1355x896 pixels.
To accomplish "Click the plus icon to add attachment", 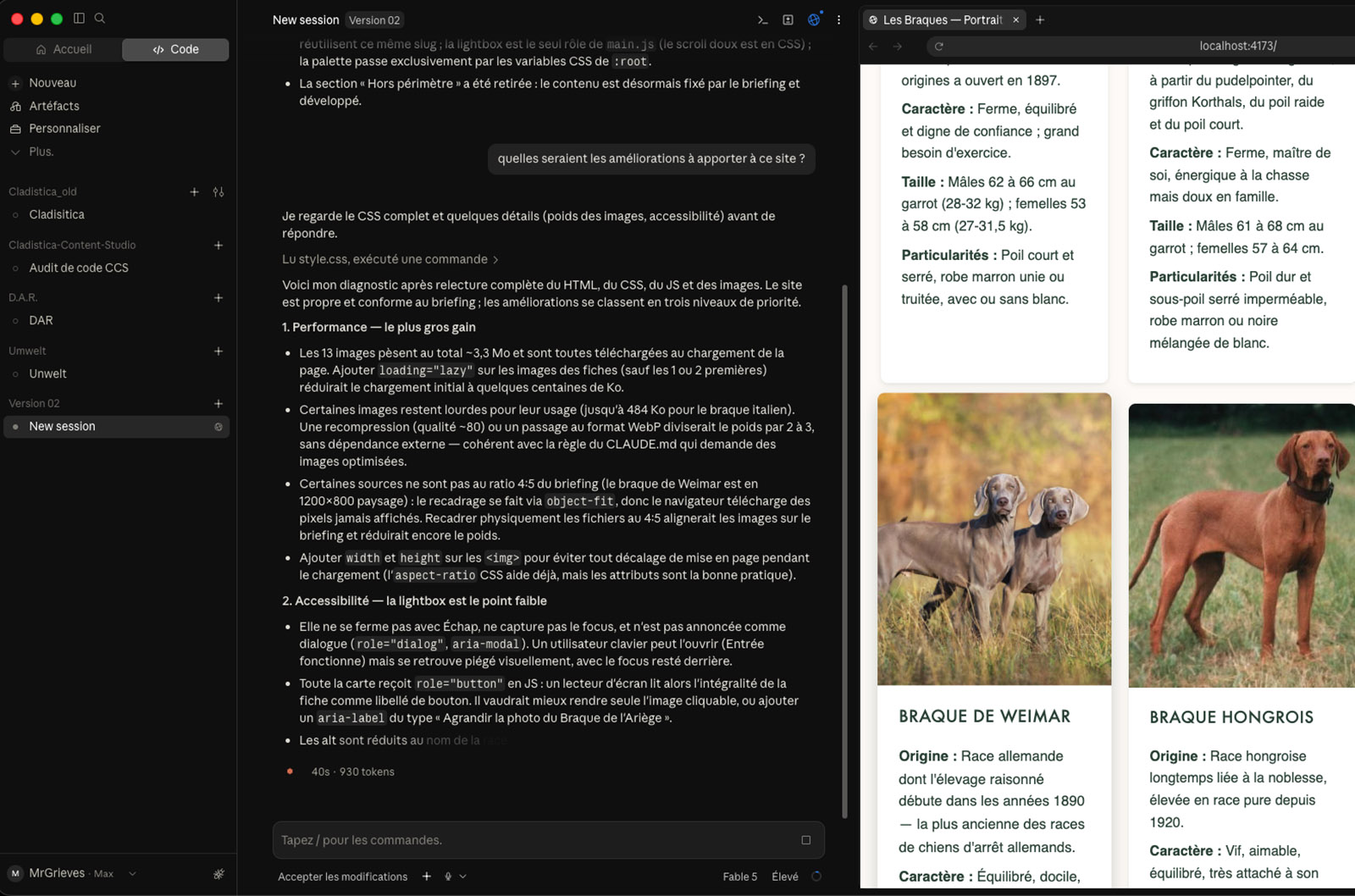I will tap(427, 877).
